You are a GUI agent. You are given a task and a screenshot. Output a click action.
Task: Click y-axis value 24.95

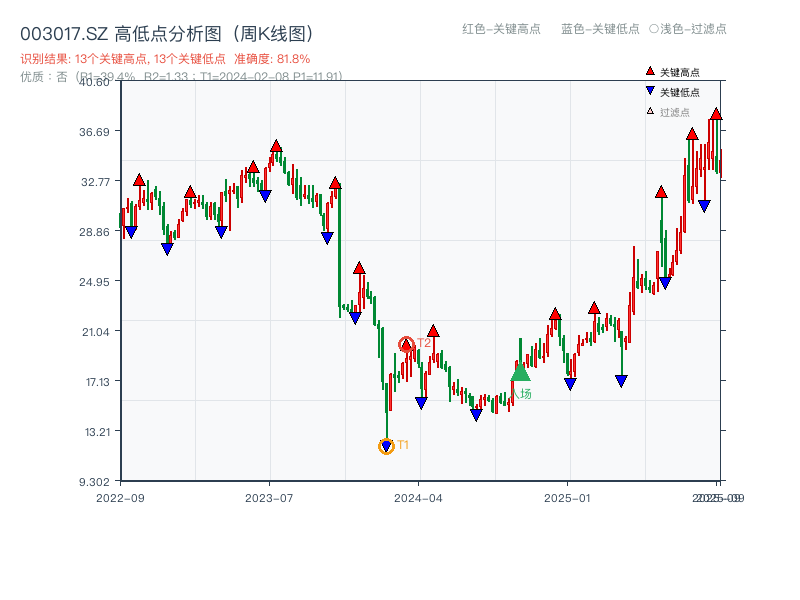[x=94, y=282]
